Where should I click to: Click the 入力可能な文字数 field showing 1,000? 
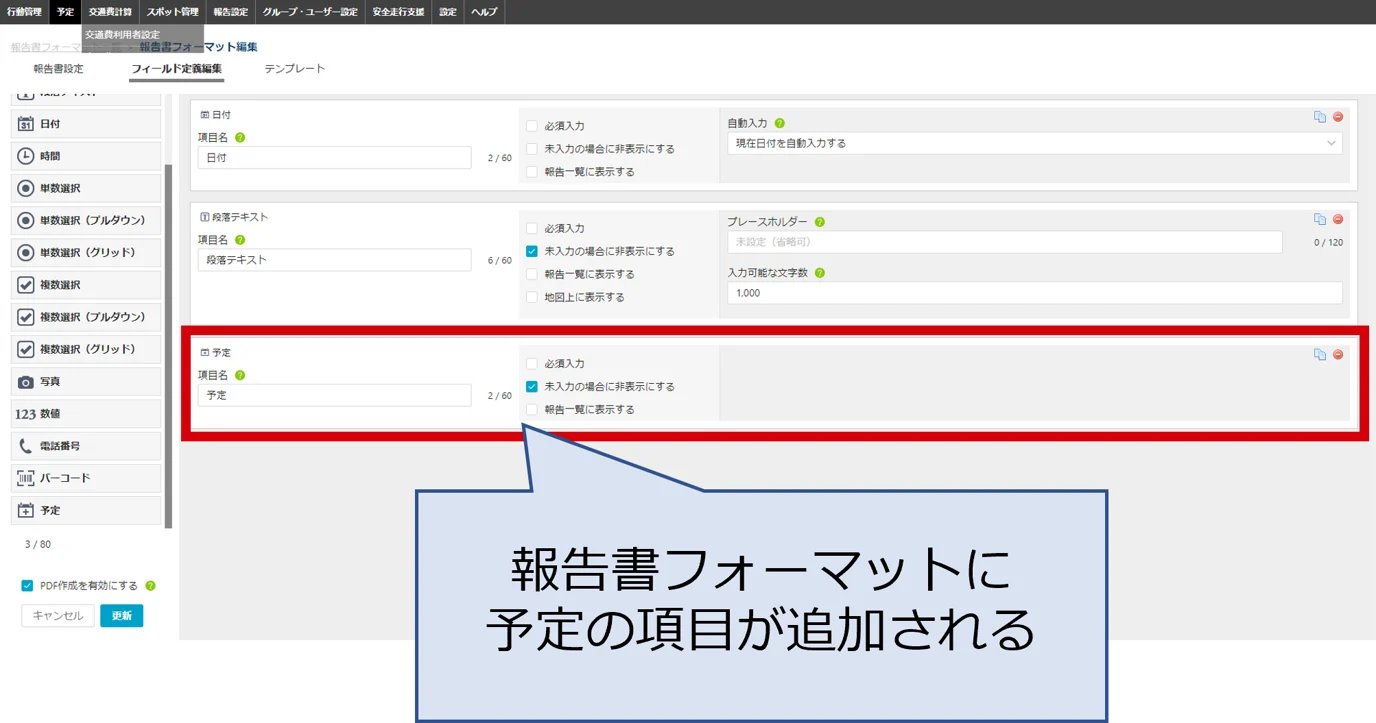[x=1034, y=293]
